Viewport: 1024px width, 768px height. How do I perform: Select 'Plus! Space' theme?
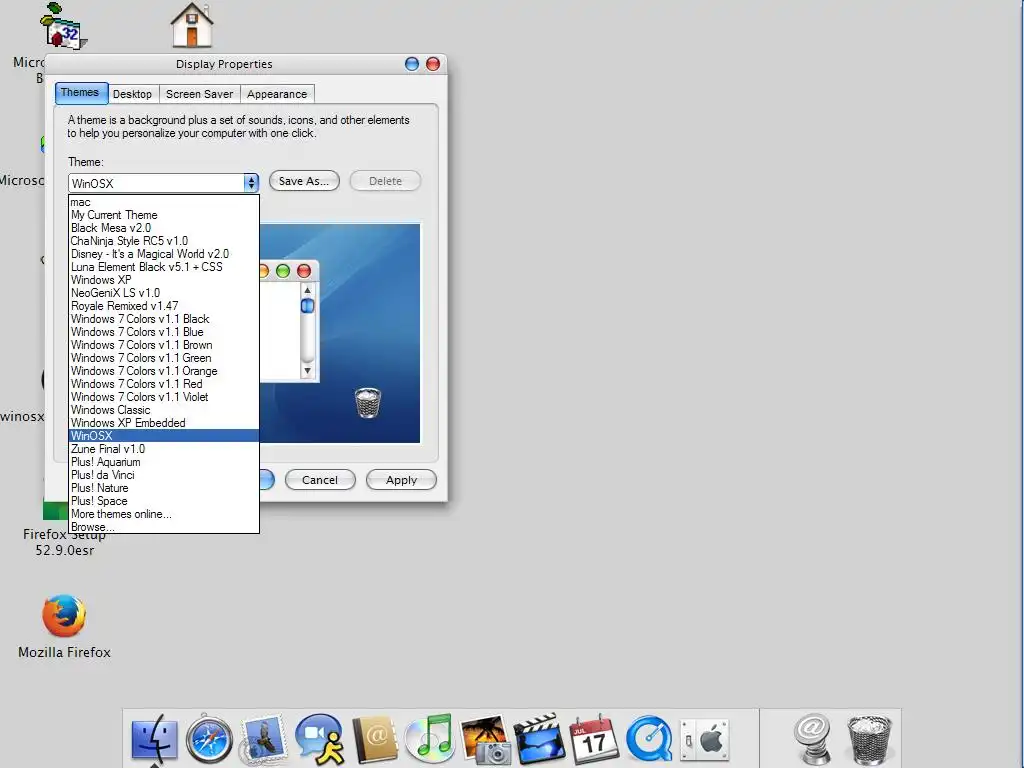click(x=164, y=501)
